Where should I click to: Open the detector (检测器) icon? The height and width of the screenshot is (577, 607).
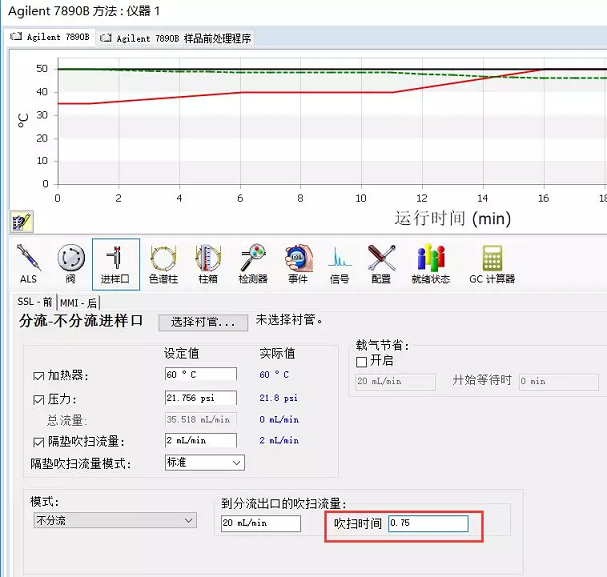coord(253,264)
